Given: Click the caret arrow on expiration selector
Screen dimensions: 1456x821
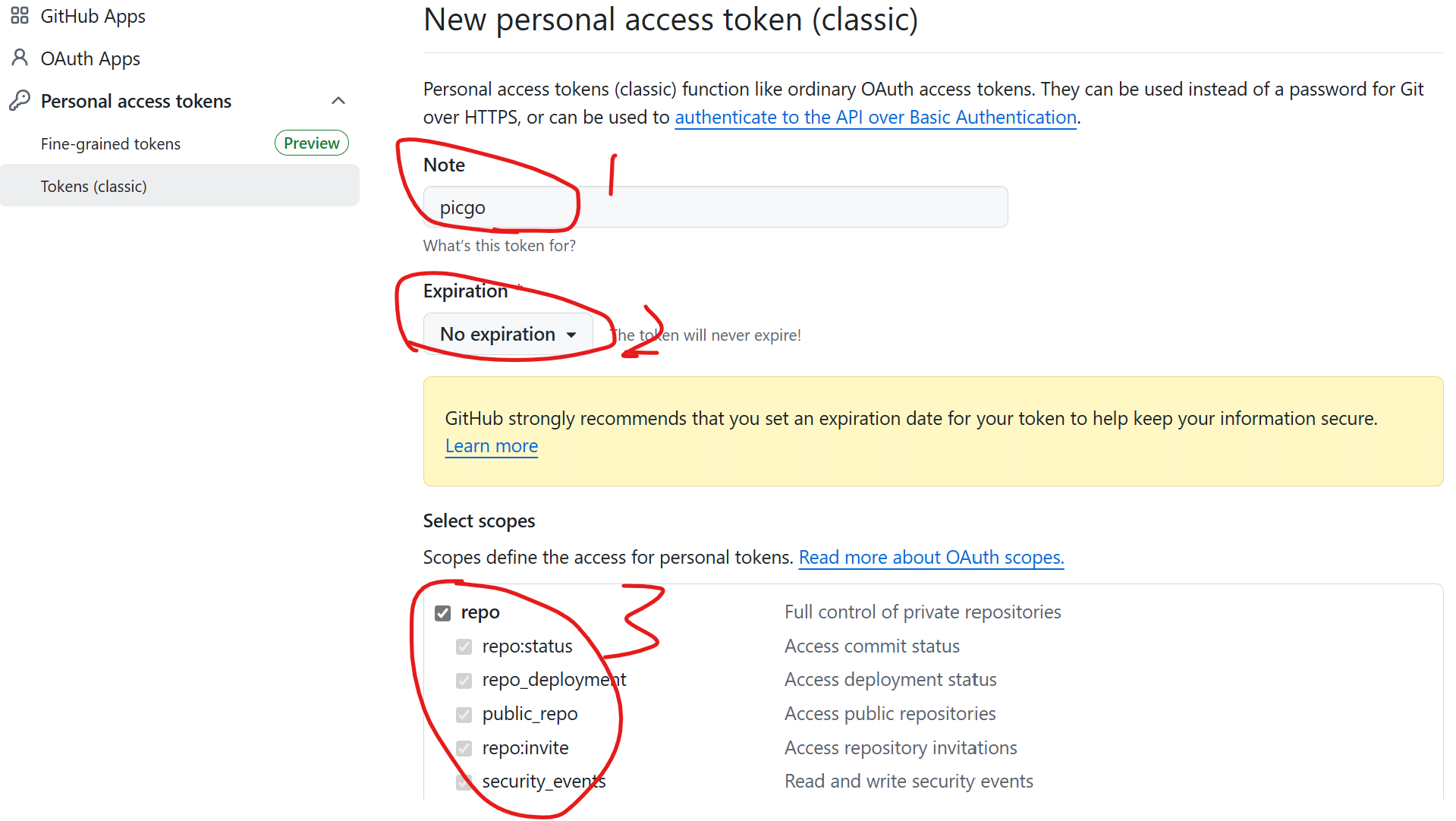Looking at the screenshot, I should tap(571, 335).
